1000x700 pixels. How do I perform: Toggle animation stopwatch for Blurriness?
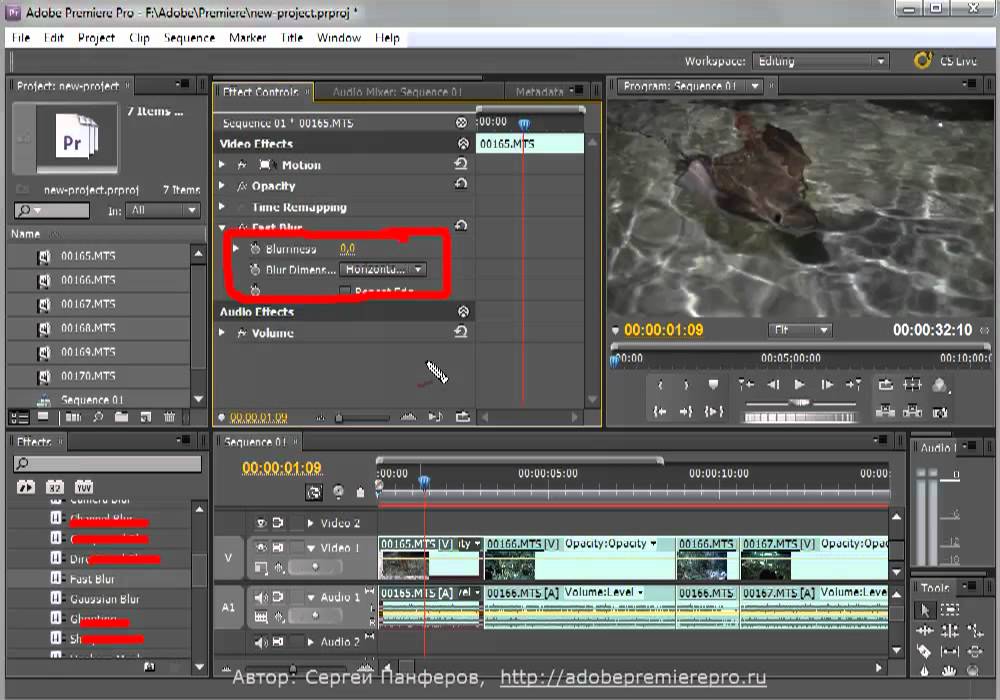tap(254, 249)
